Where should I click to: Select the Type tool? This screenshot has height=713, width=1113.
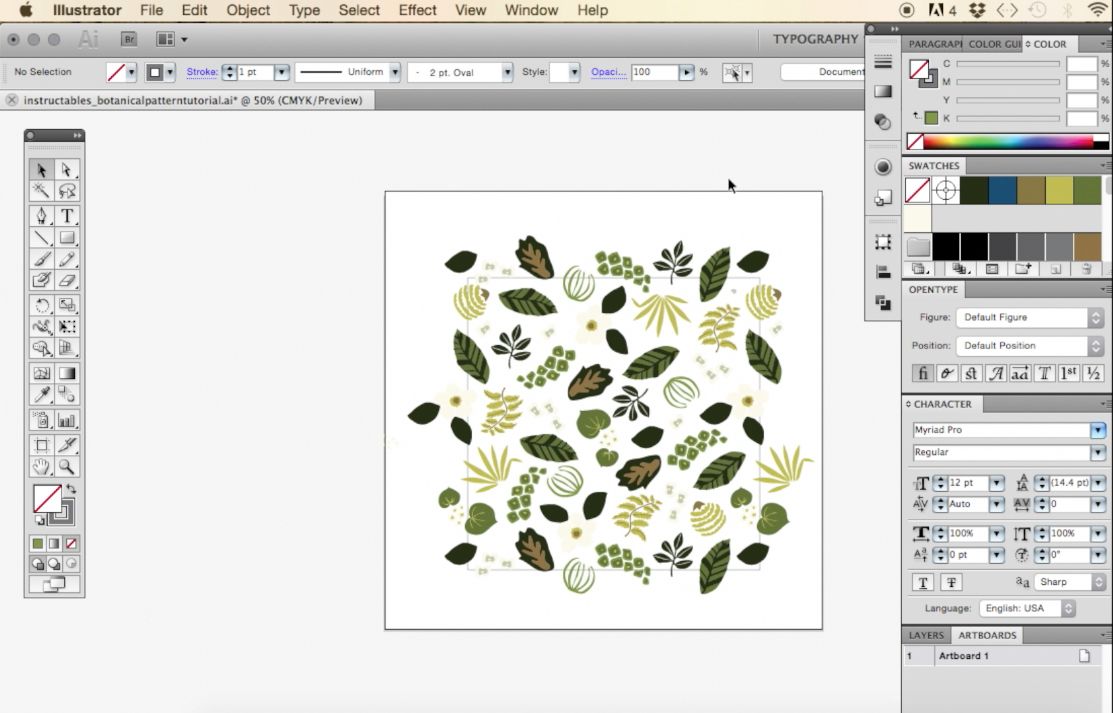[68, 215]
